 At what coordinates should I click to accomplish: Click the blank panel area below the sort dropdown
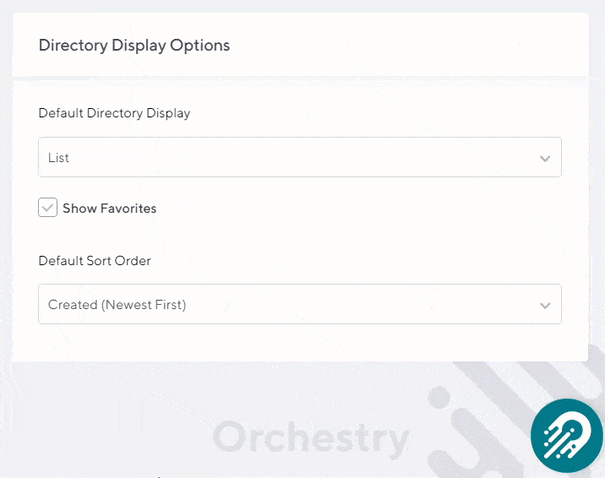point(300,342)
